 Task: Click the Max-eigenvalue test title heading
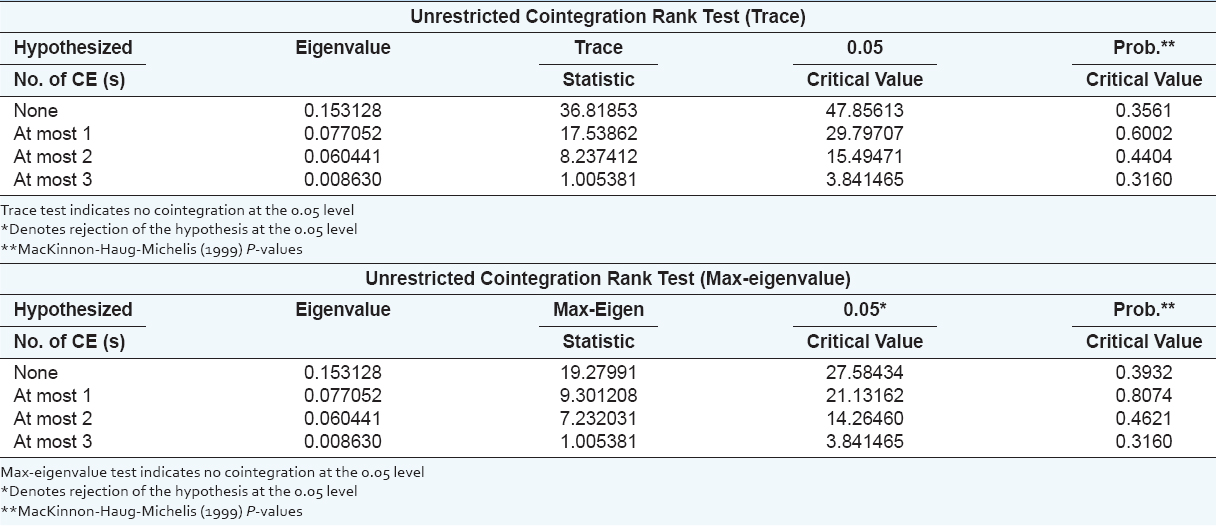(607, 278)
